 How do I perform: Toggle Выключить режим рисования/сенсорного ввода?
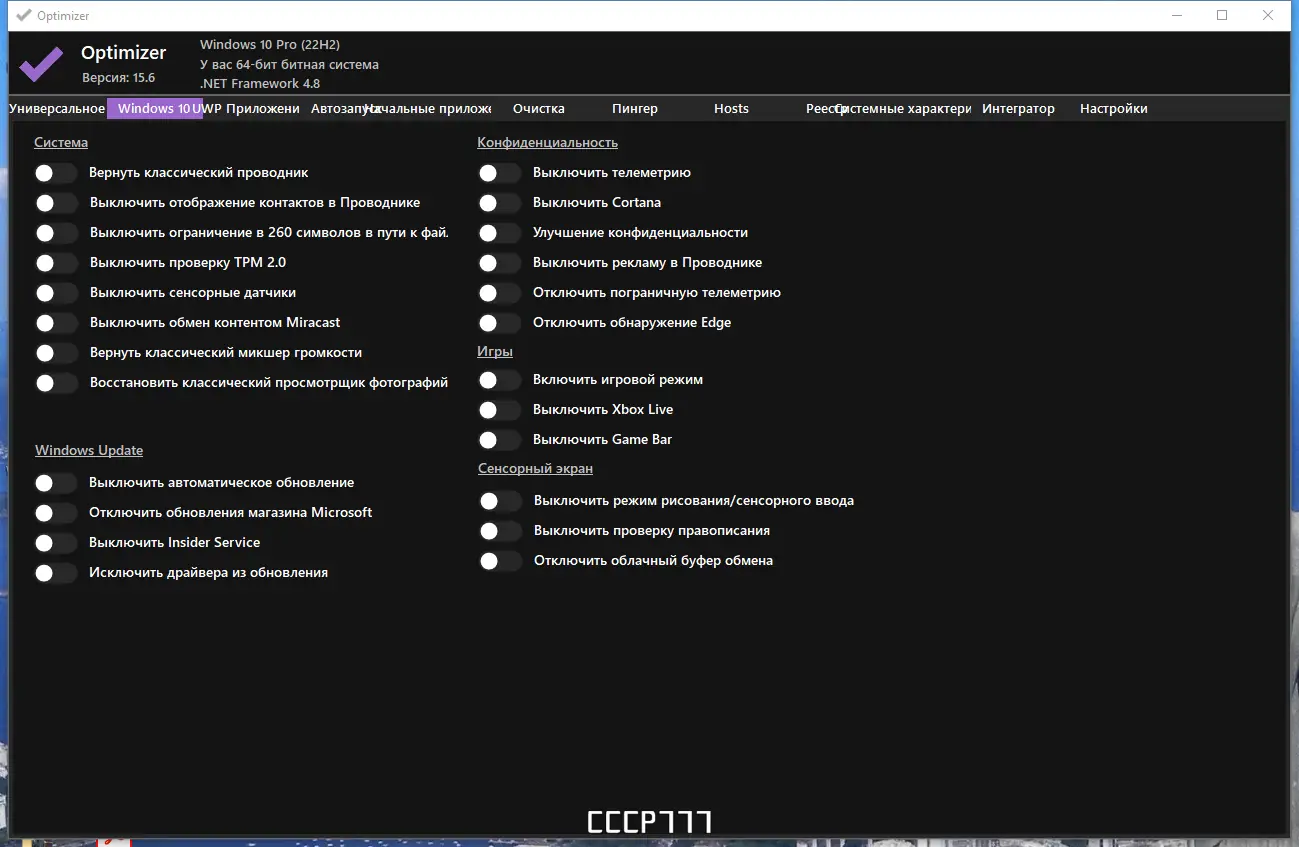(500, 501)
